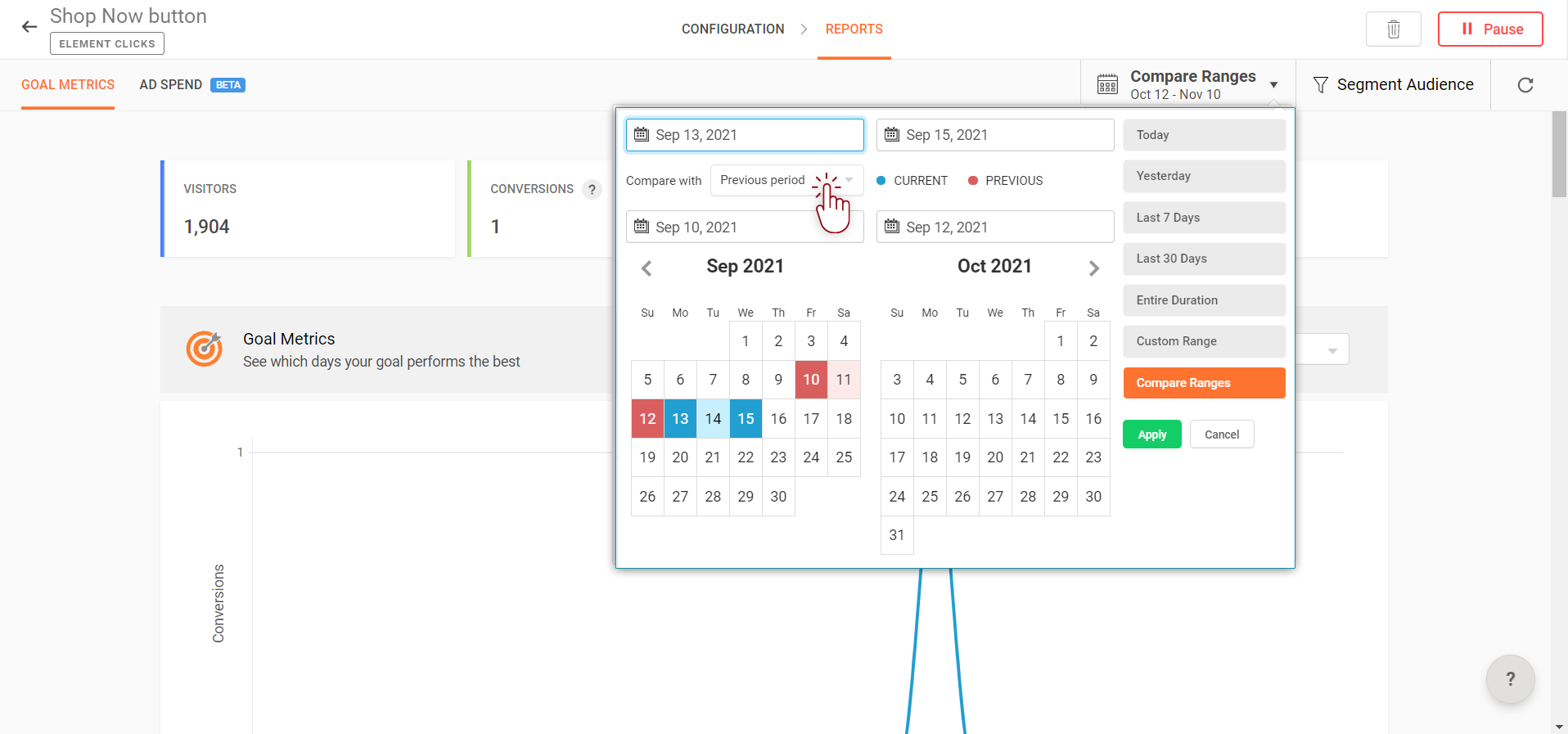1568x734 pixels.
Task: Switch to the Configuration tab
Action: 732,29
